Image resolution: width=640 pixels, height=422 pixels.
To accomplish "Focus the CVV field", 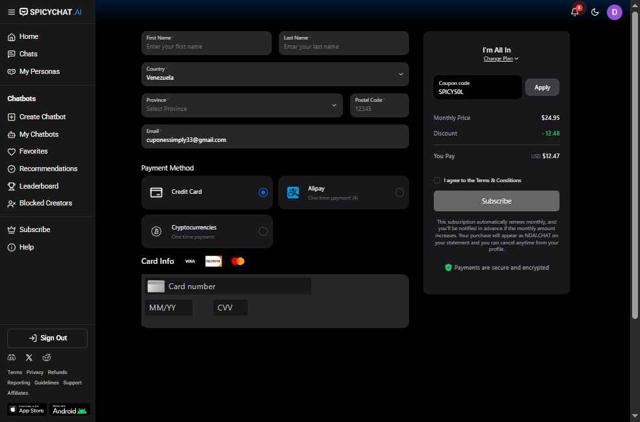I will click(x=230, y=308).
